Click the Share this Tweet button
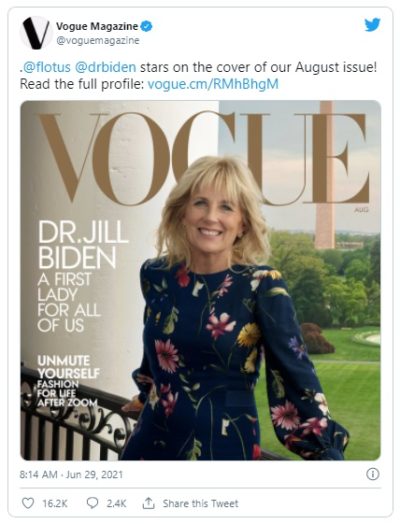 [201, 503]
